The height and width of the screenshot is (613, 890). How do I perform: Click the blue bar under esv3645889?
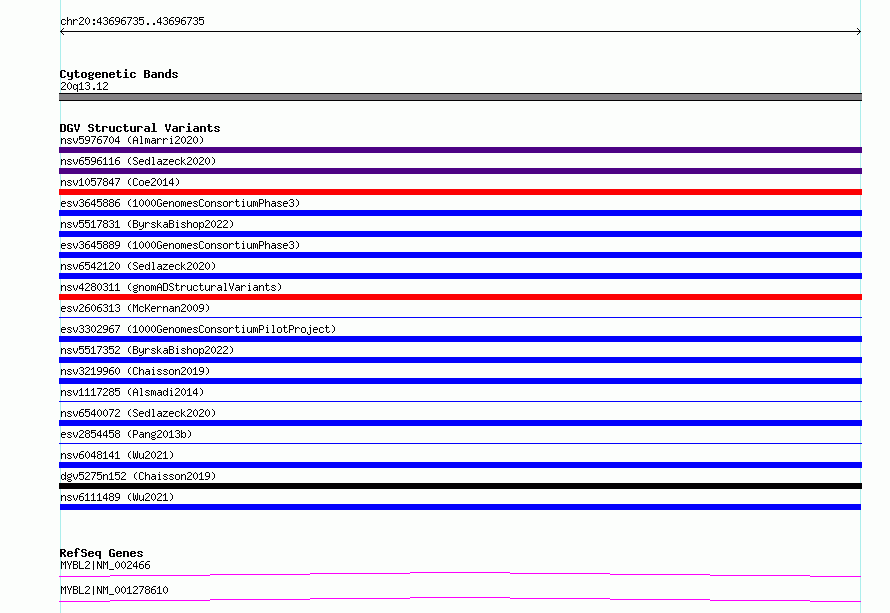[x=460, y=255]
